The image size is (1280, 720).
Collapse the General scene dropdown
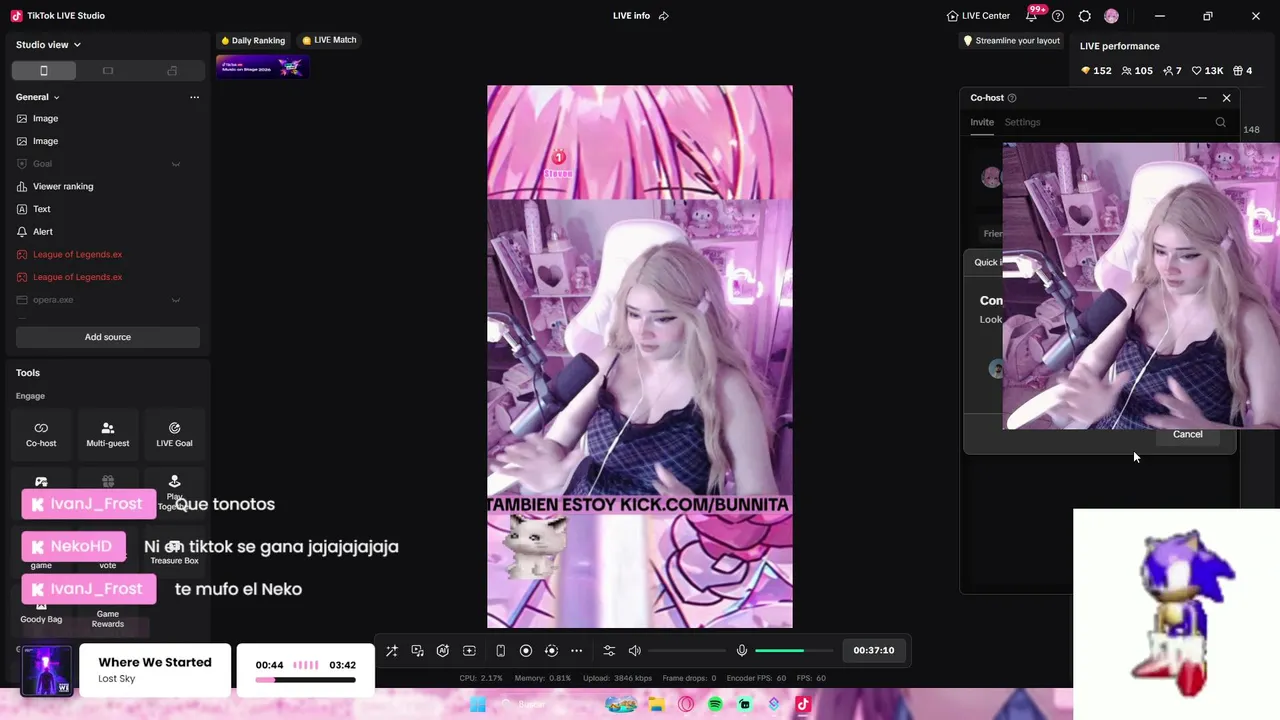coord(56,97)
